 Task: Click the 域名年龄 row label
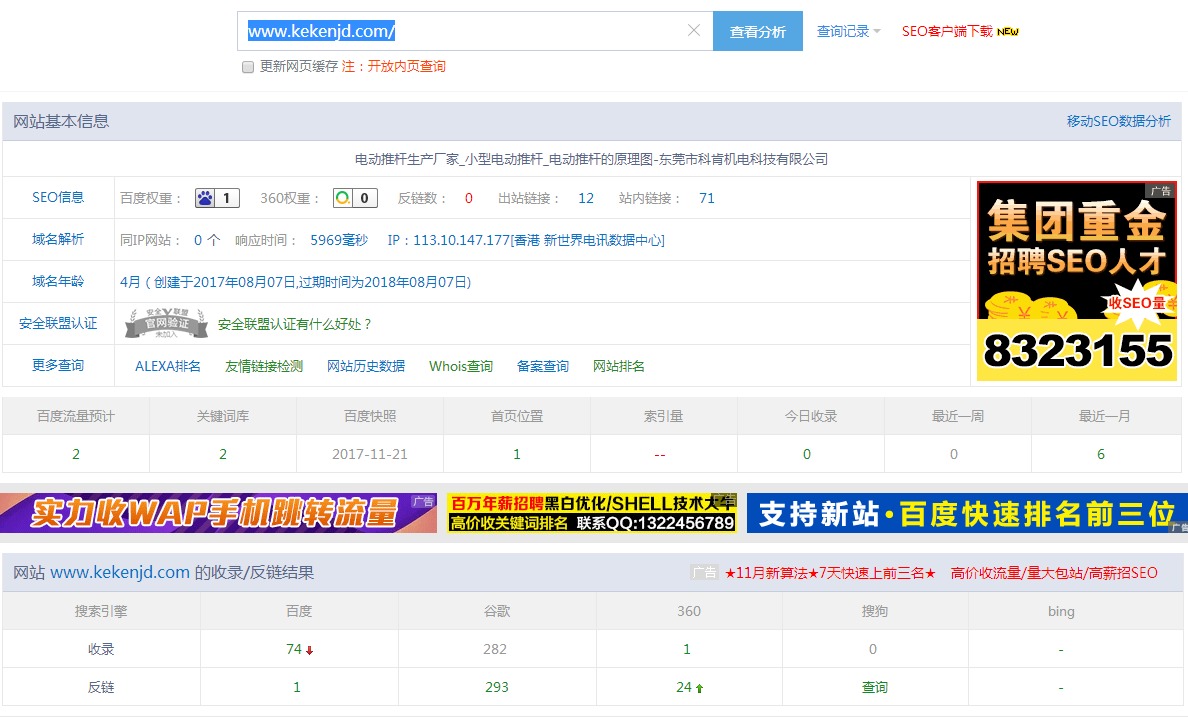click(58, 281)
